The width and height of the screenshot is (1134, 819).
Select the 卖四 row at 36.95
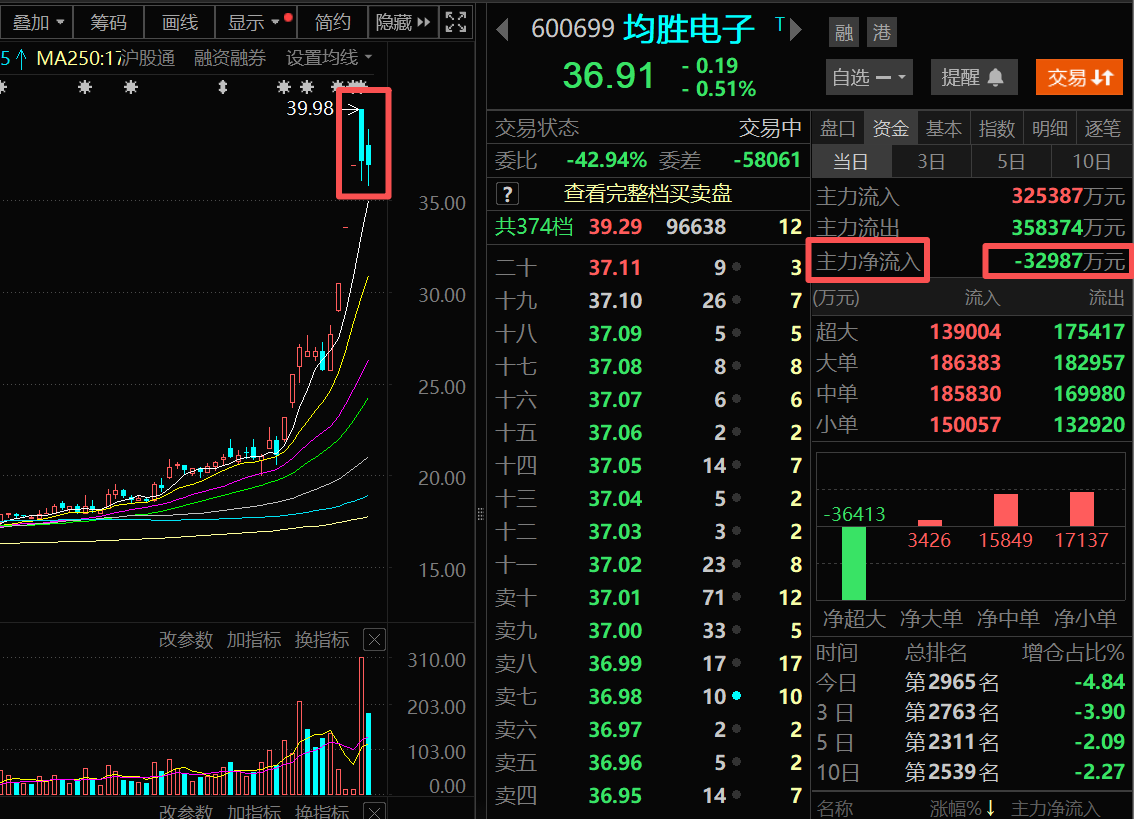click(649, 796)
